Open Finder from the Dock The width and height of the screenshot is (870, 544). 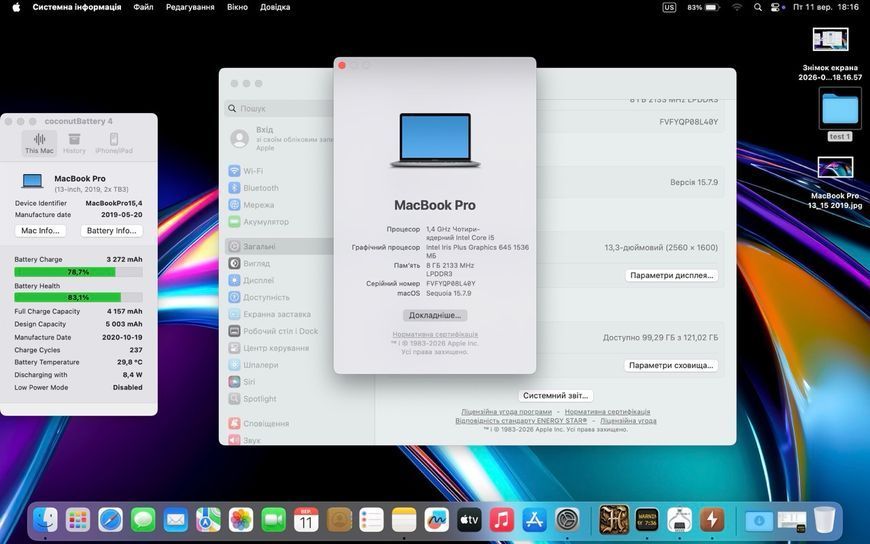coord(45,520)
